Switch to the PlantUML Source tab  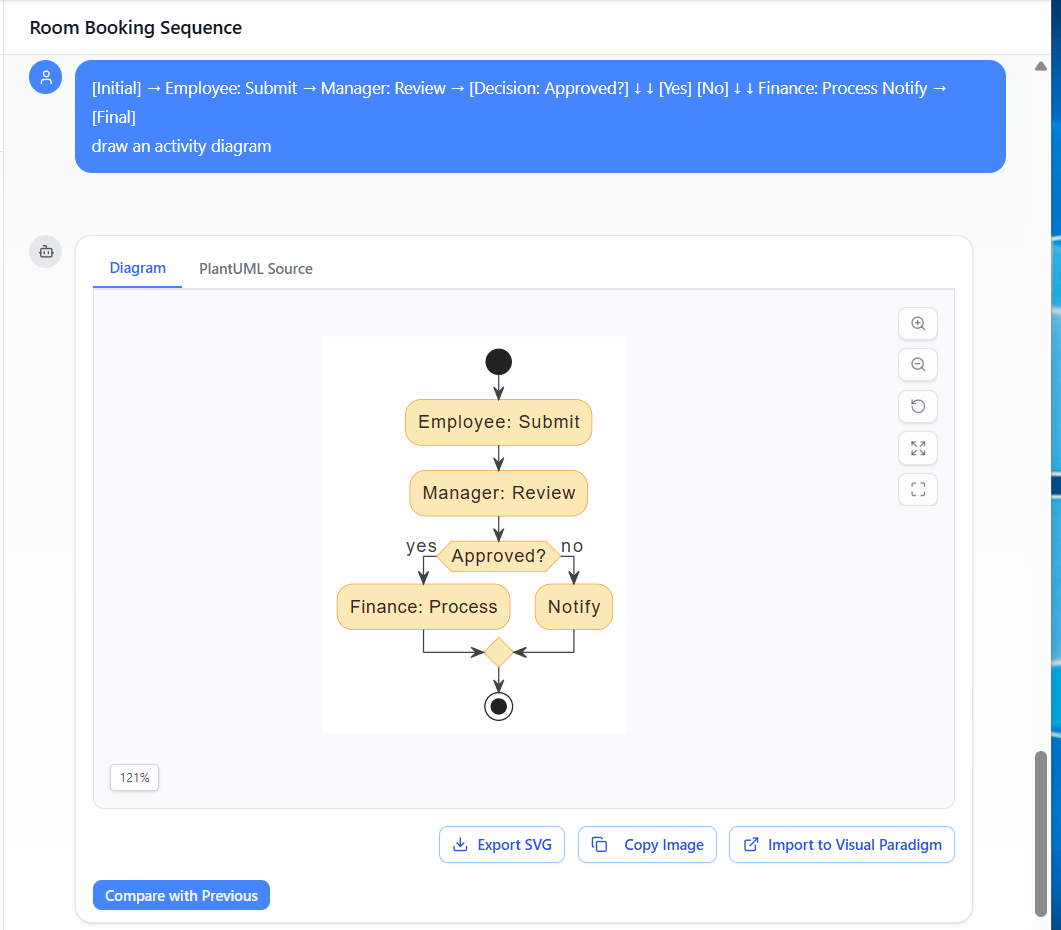point(255,268)
